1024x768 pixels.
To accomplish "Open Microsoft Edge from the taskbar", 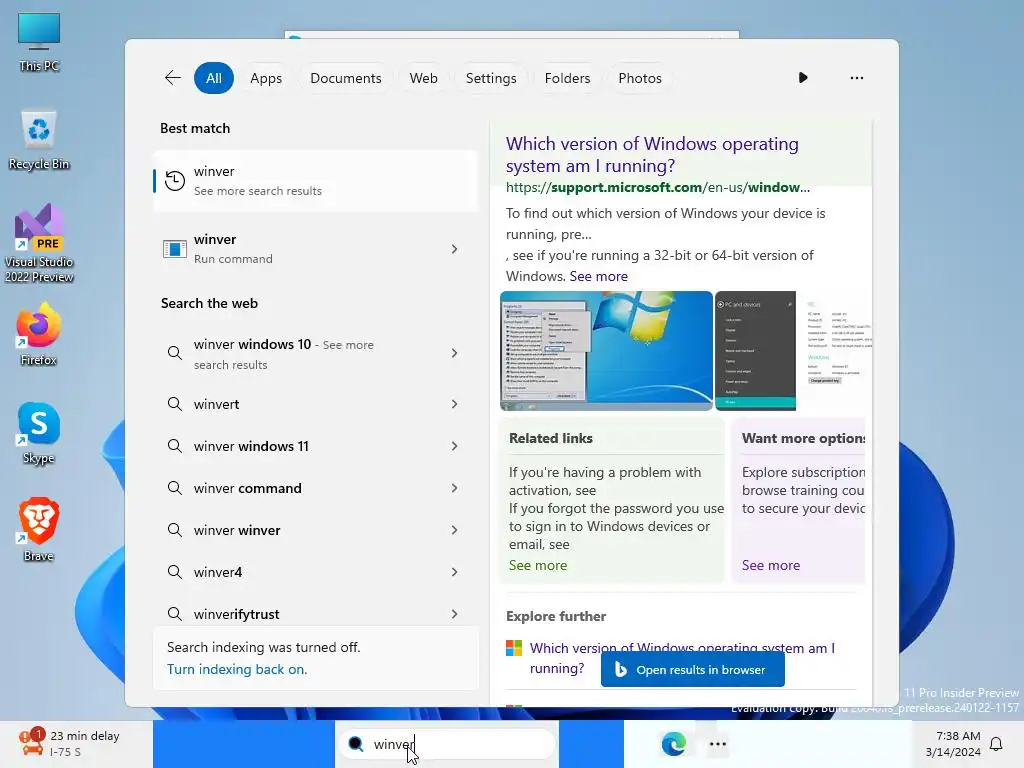I will 673,744.
